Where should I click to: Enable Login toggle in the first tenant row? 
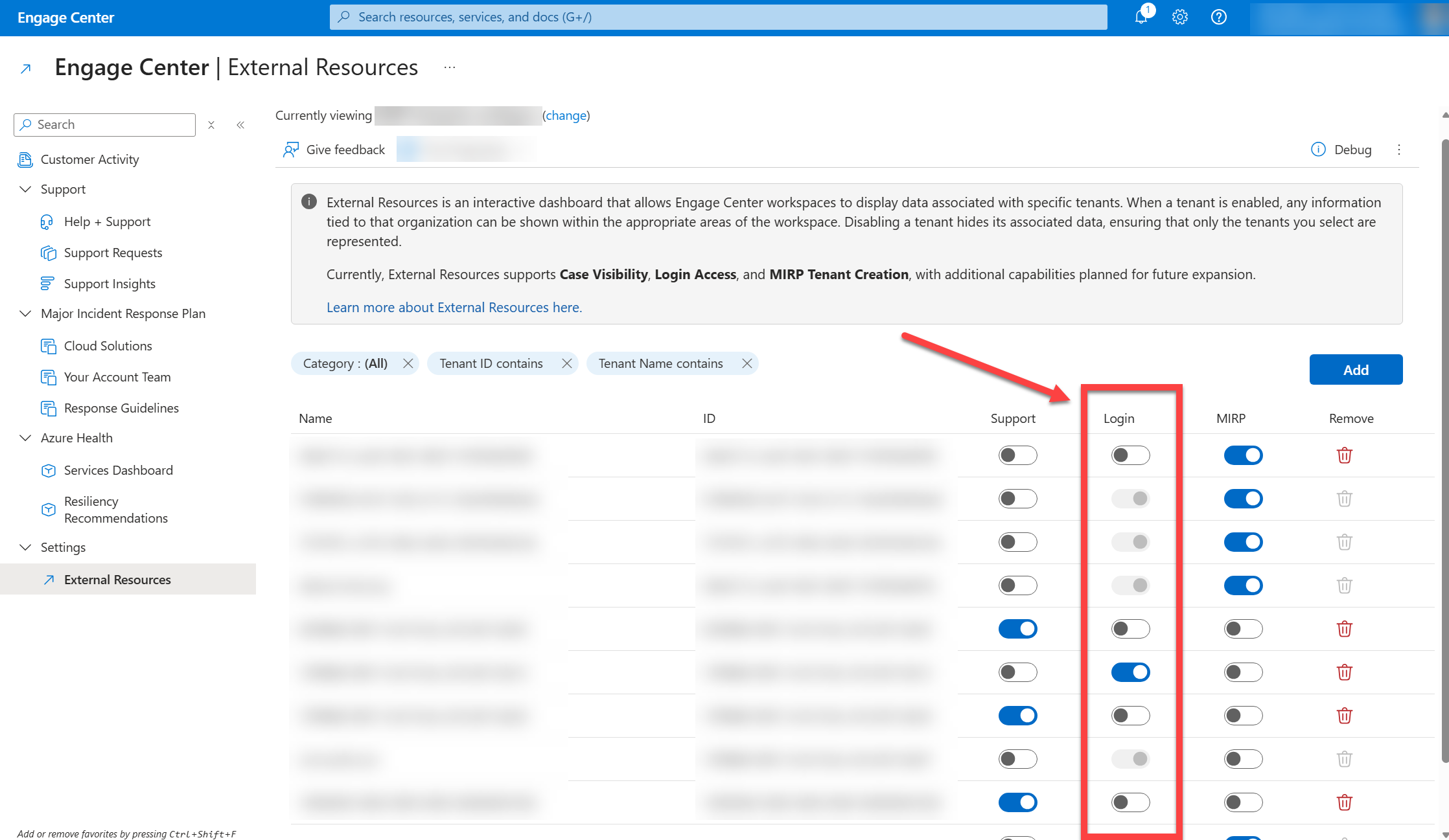click(1131, 455)
